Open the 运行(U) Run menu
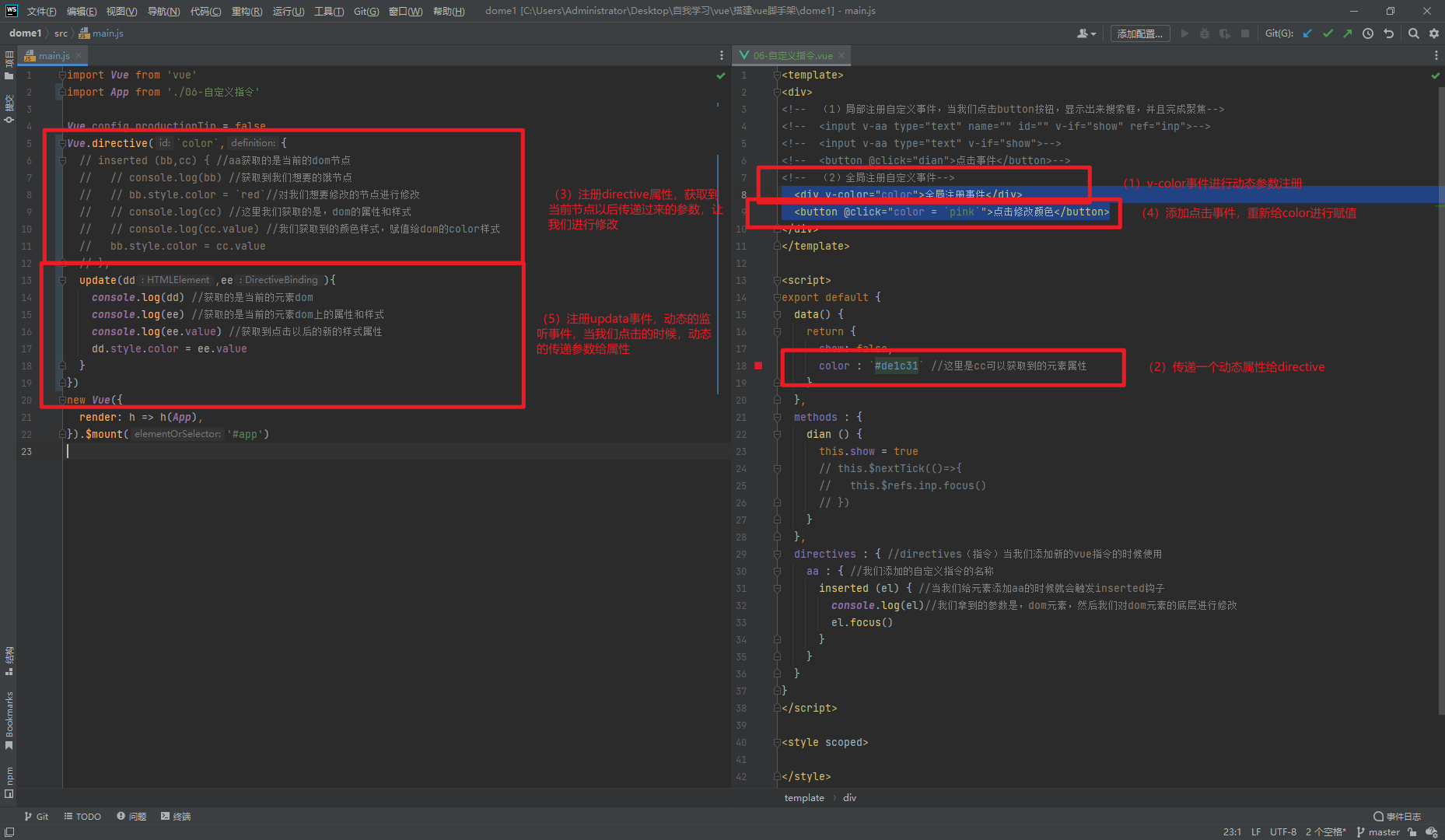 pyautogui.click(x=289, y=11)
